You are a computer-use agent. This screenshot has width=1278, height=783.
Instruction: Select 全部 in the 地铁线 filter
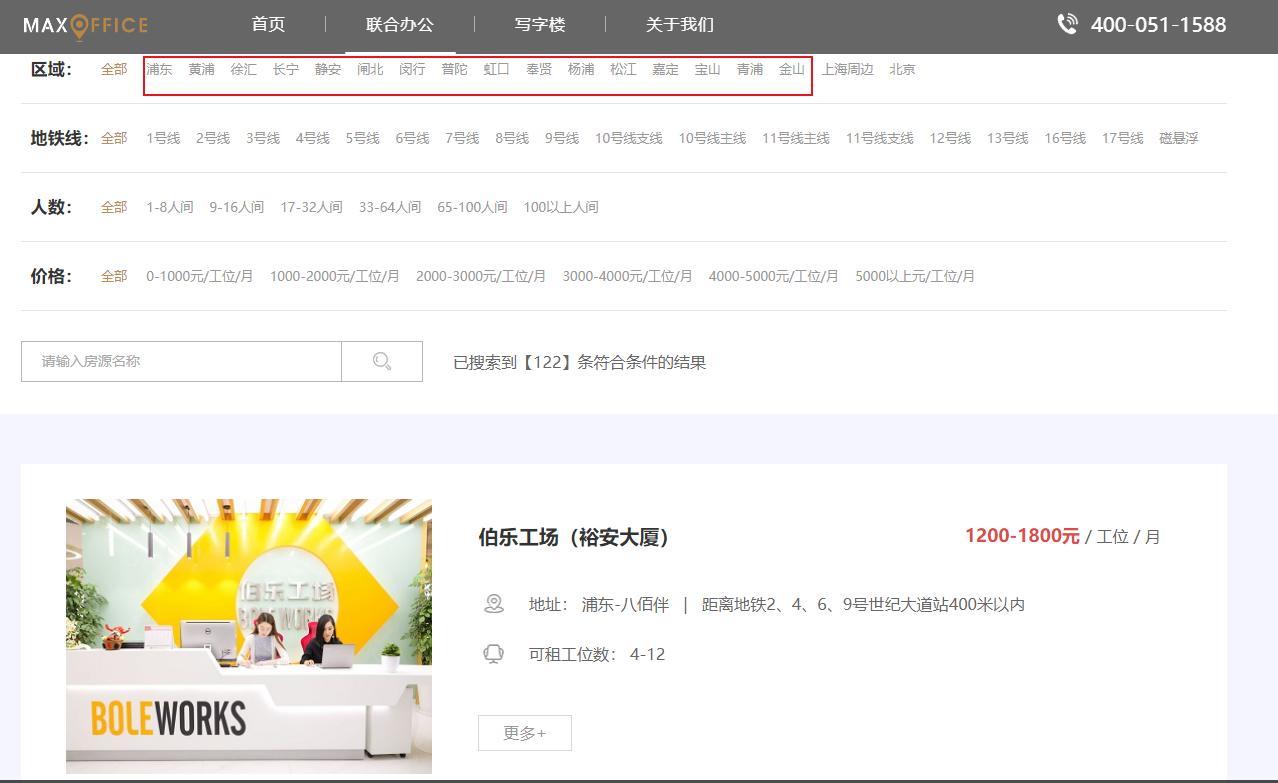tap(114, 138)
